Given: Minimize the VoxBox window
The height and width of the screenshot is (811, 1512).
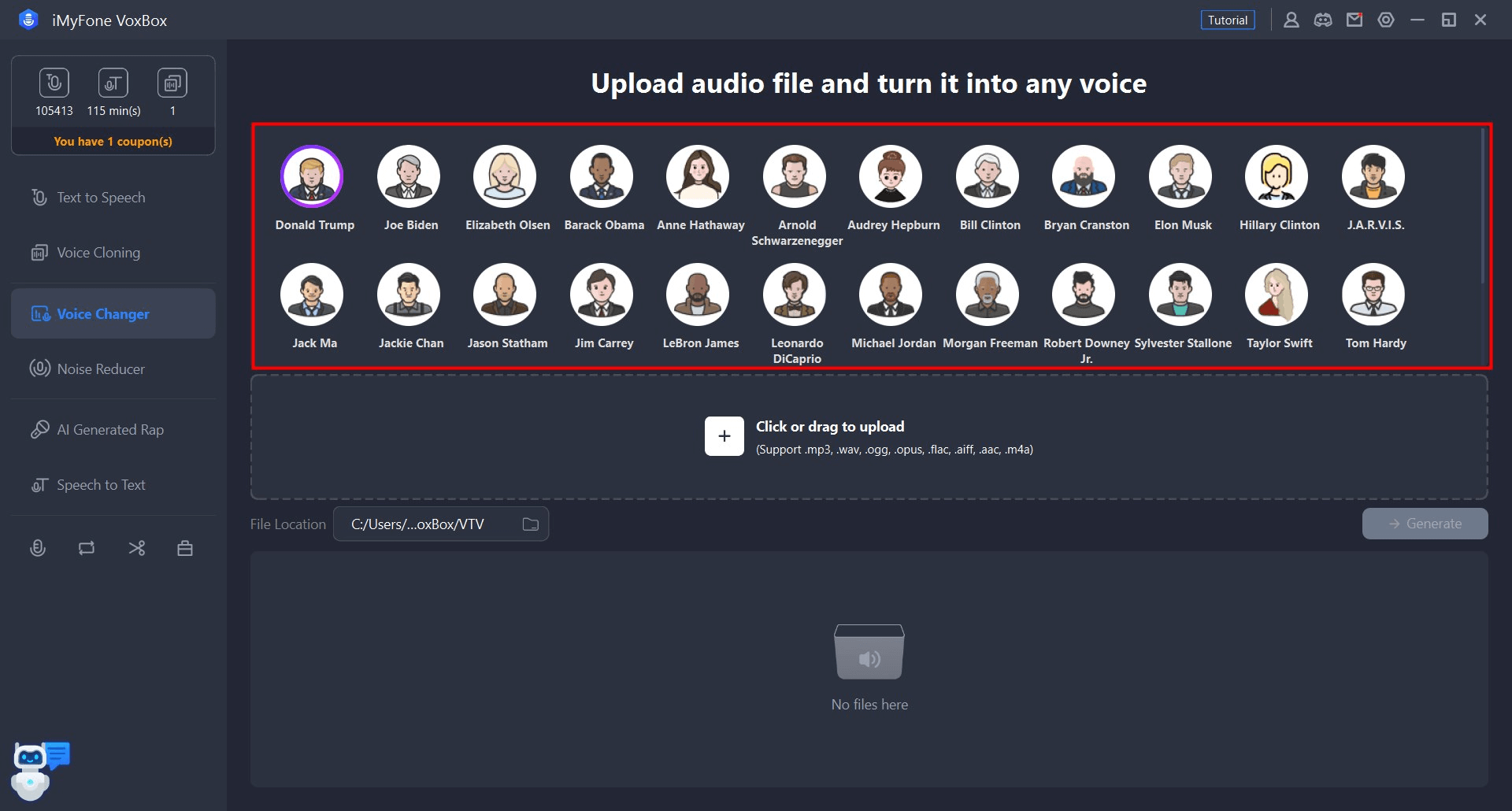Looking at the screenshot, I should coord(1417,20).
